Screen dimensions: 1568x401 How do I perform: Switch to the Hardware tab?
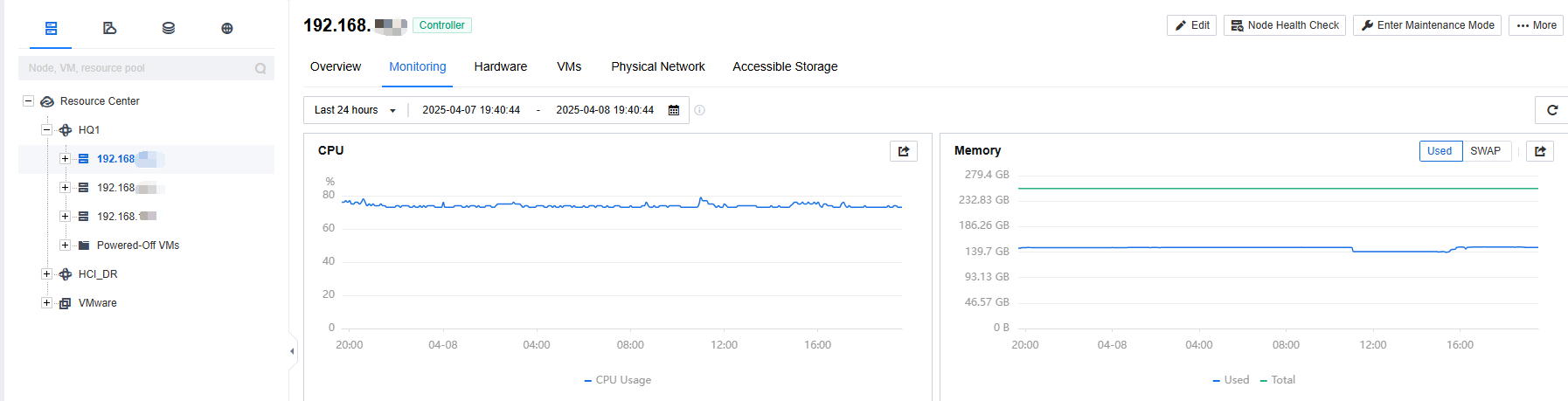tap(501, 66)
